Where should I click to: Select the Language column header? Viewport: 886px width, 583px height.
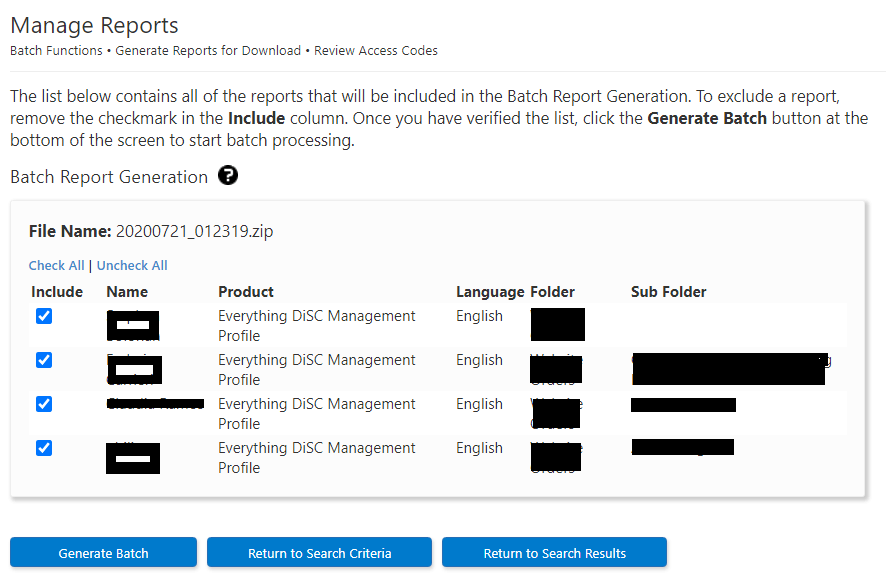pos(490,292)
